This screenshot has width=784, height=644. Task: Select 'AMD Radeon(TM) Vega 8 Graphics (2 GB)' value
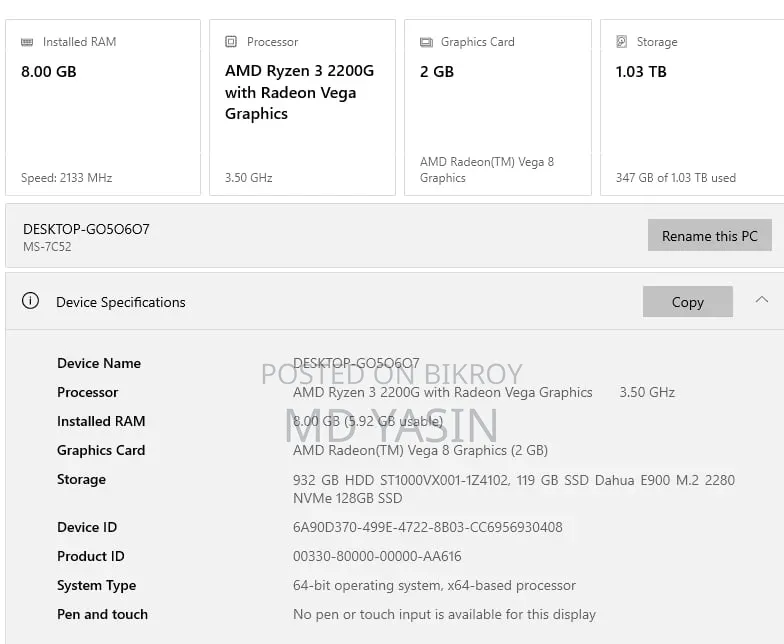pos(420,450)
